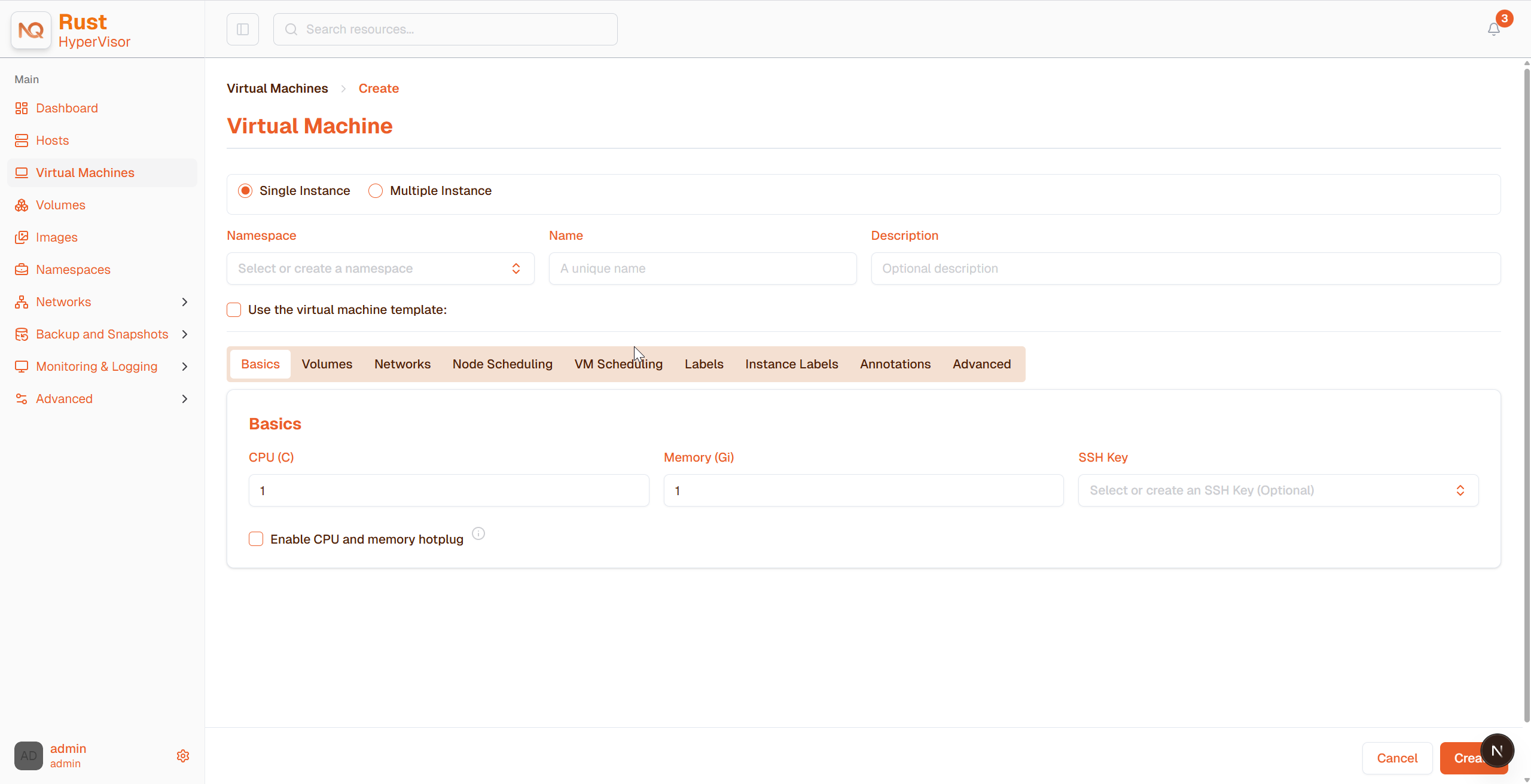The width and height of the screenshot is (1531, 784).
Task: Switch to the Instance Labels tab
Action: (x=791, y=364)
